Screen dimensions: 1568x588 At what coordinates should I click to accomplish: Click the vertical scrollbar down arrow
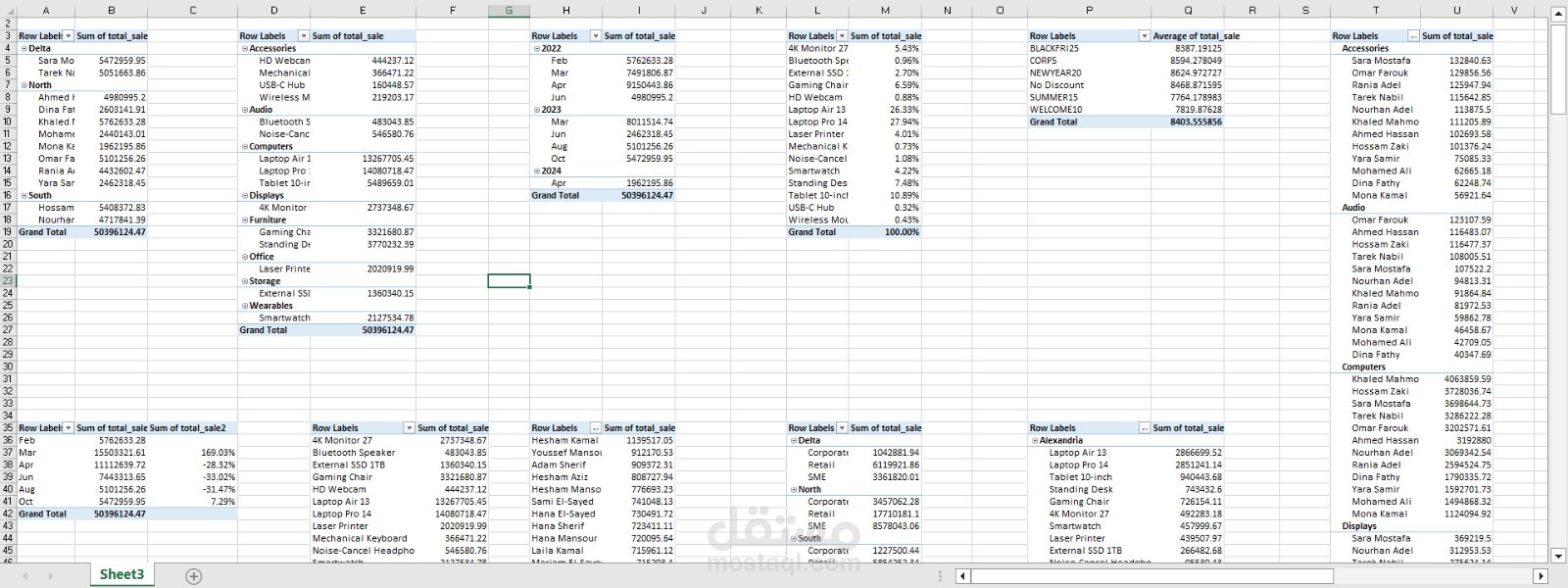point(1558,556)
